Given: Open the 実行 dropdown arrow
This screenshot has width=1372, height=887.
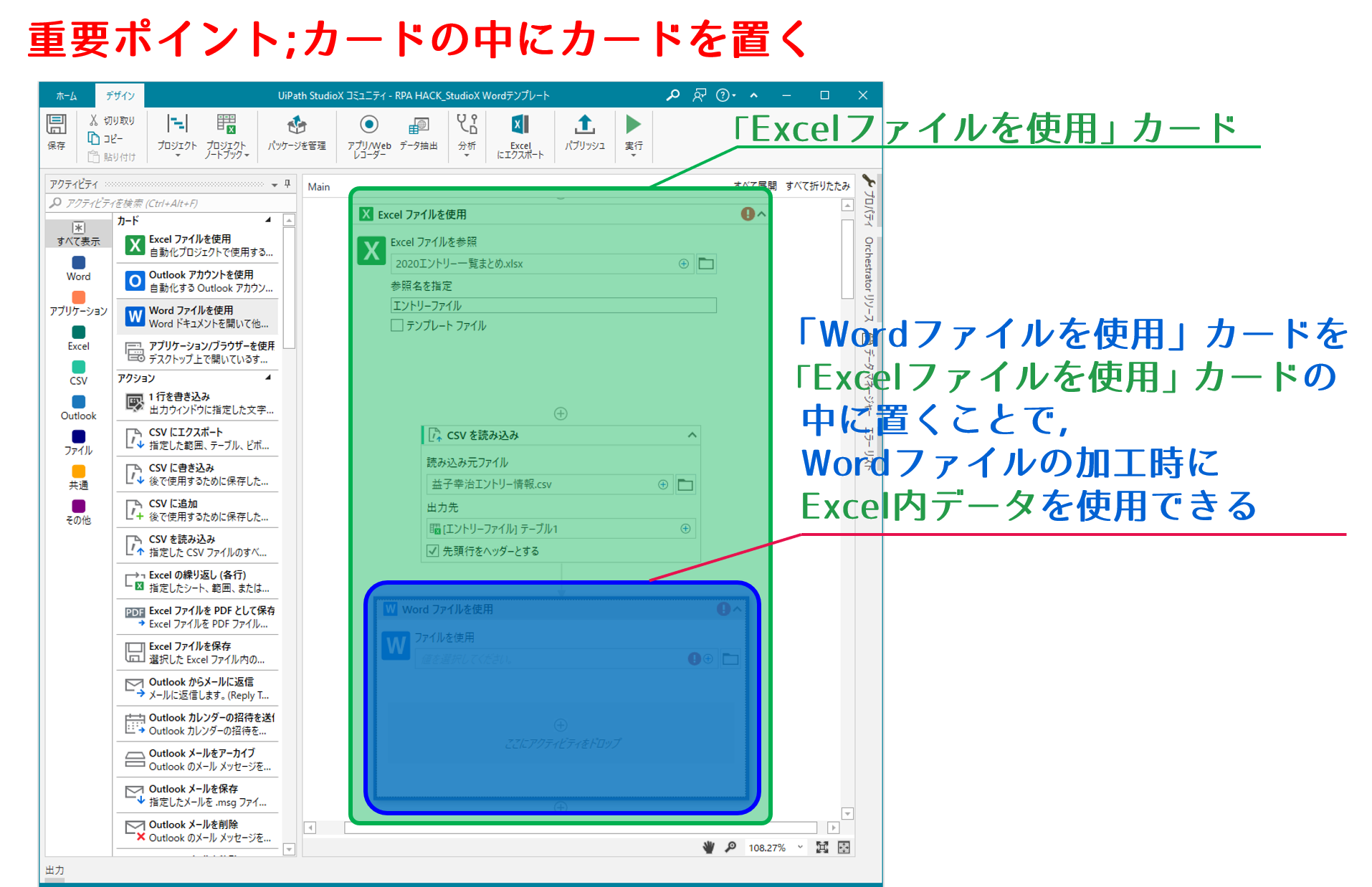Looking at the screenshot, I should click(x=633, y=155).
